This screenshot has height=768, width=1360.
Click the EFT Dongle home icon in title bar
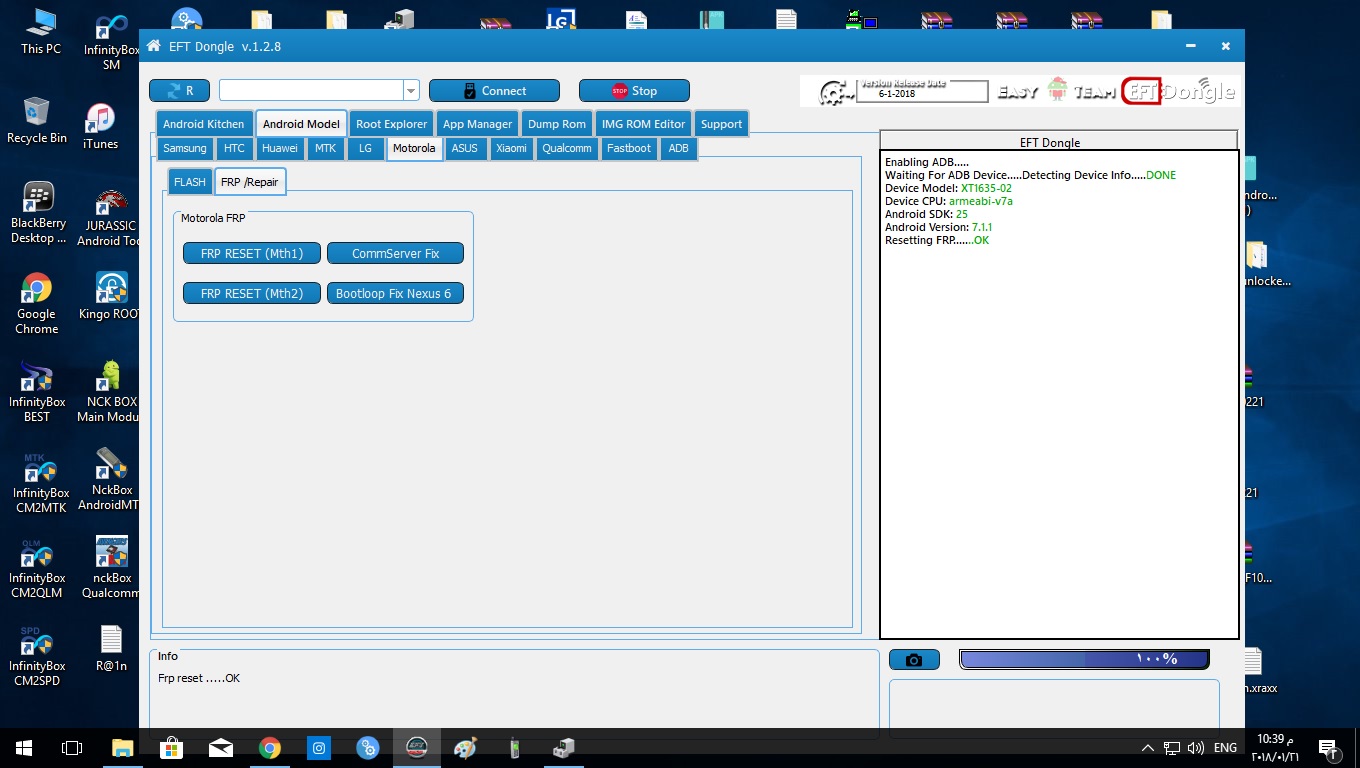pyautogui.click(x=154, y=46)
